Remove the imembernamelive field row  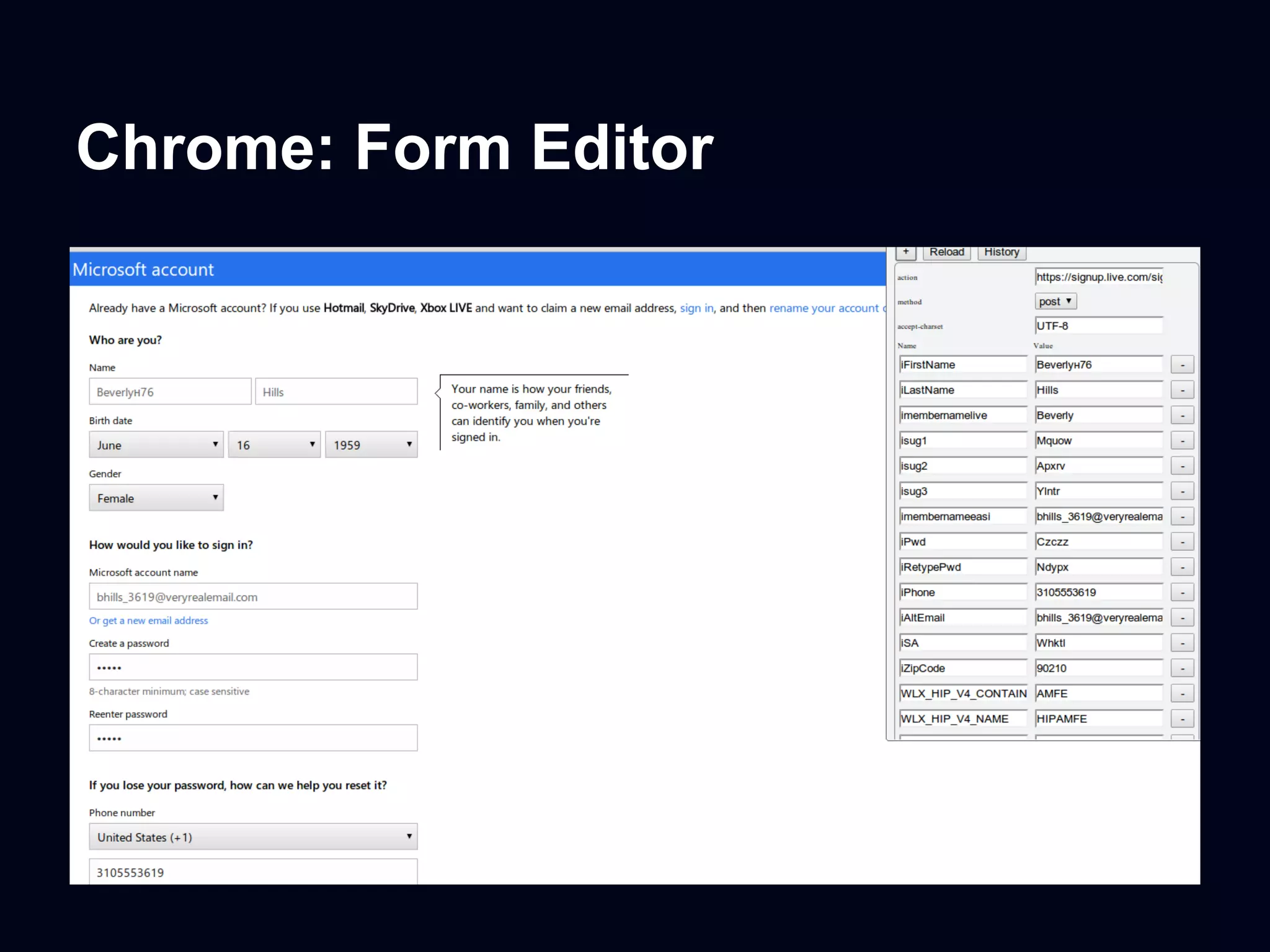tap(1182, 415)
